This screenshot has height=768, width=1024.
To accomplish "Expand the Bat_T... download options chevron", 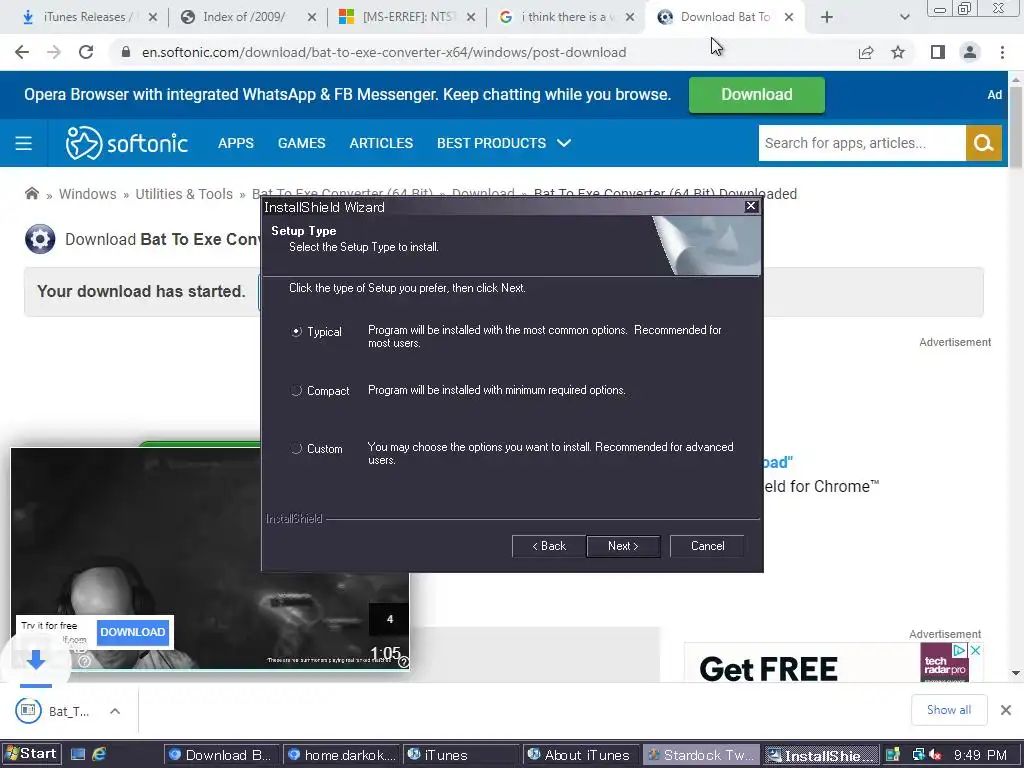I will click(115, 711).
